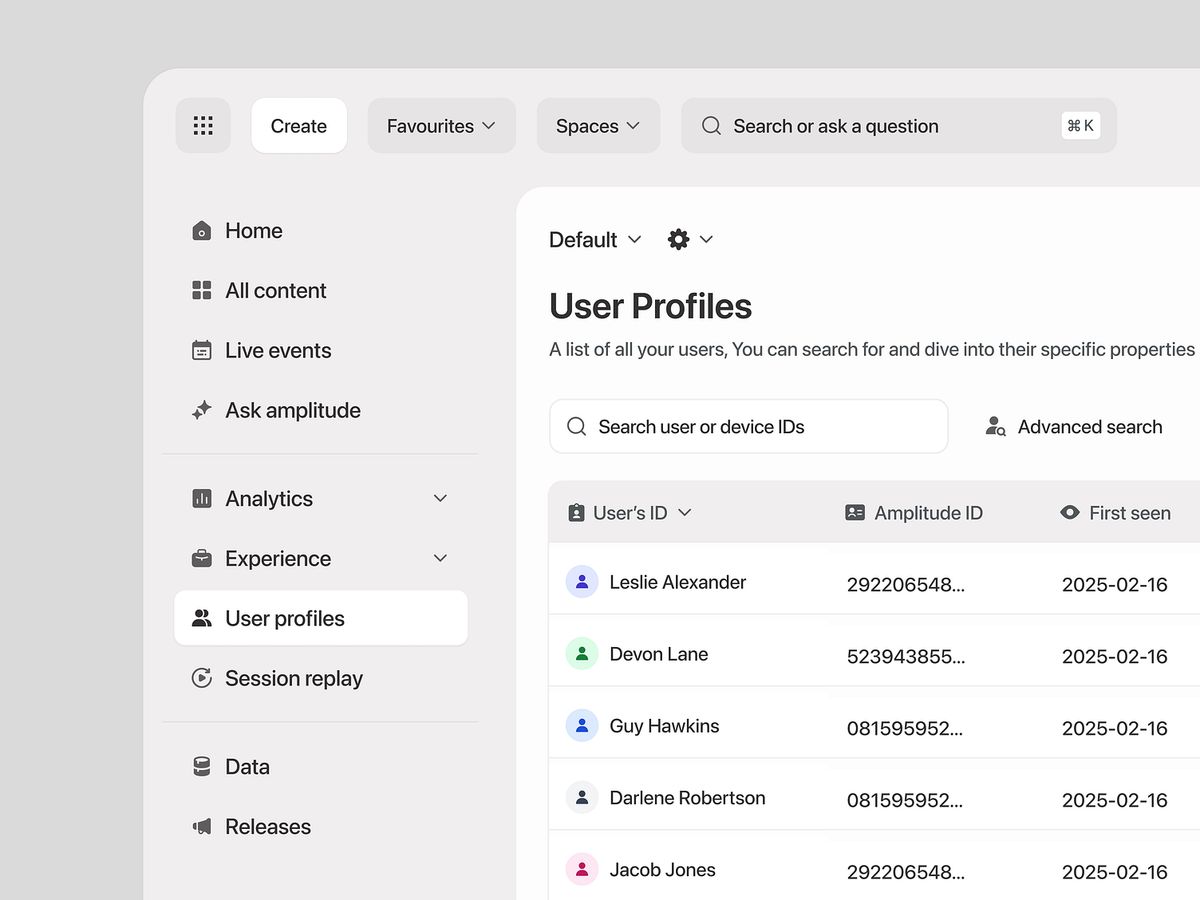Open Live events from sidebar

277,351
